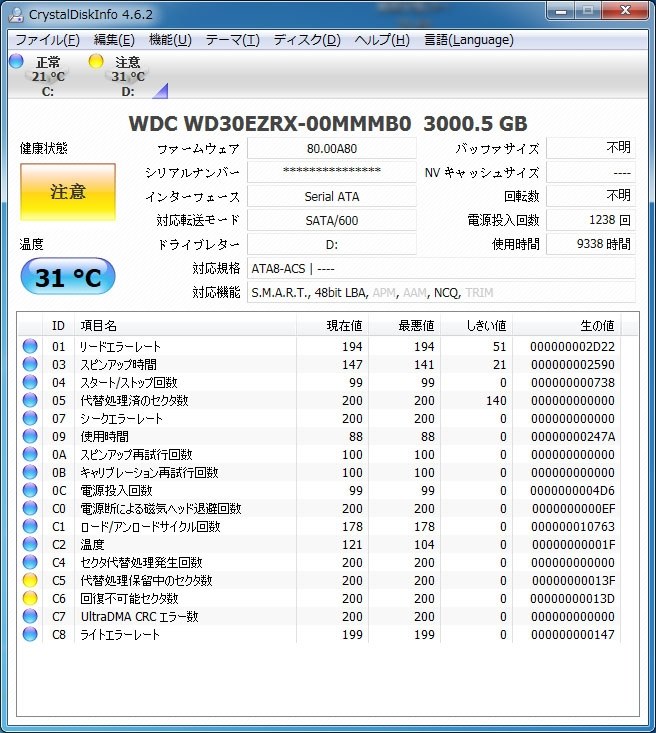
Task: Select the 回復不可能セクタ数 attribute name
Action: click(x=129, y=598)
